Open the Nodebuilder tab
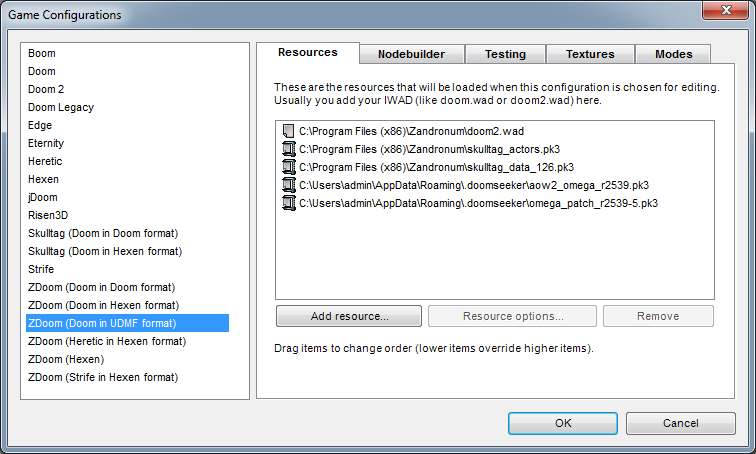Viewport: 756px width, 454px height. pyautogui.click(x=411, y=54)
